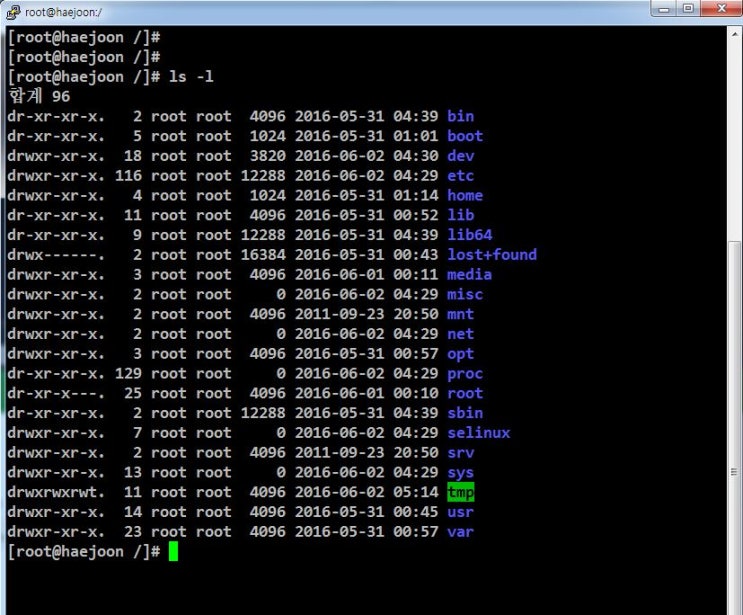Click the 'usr' directory name
743x615 pixels.
tap(461, 512)
